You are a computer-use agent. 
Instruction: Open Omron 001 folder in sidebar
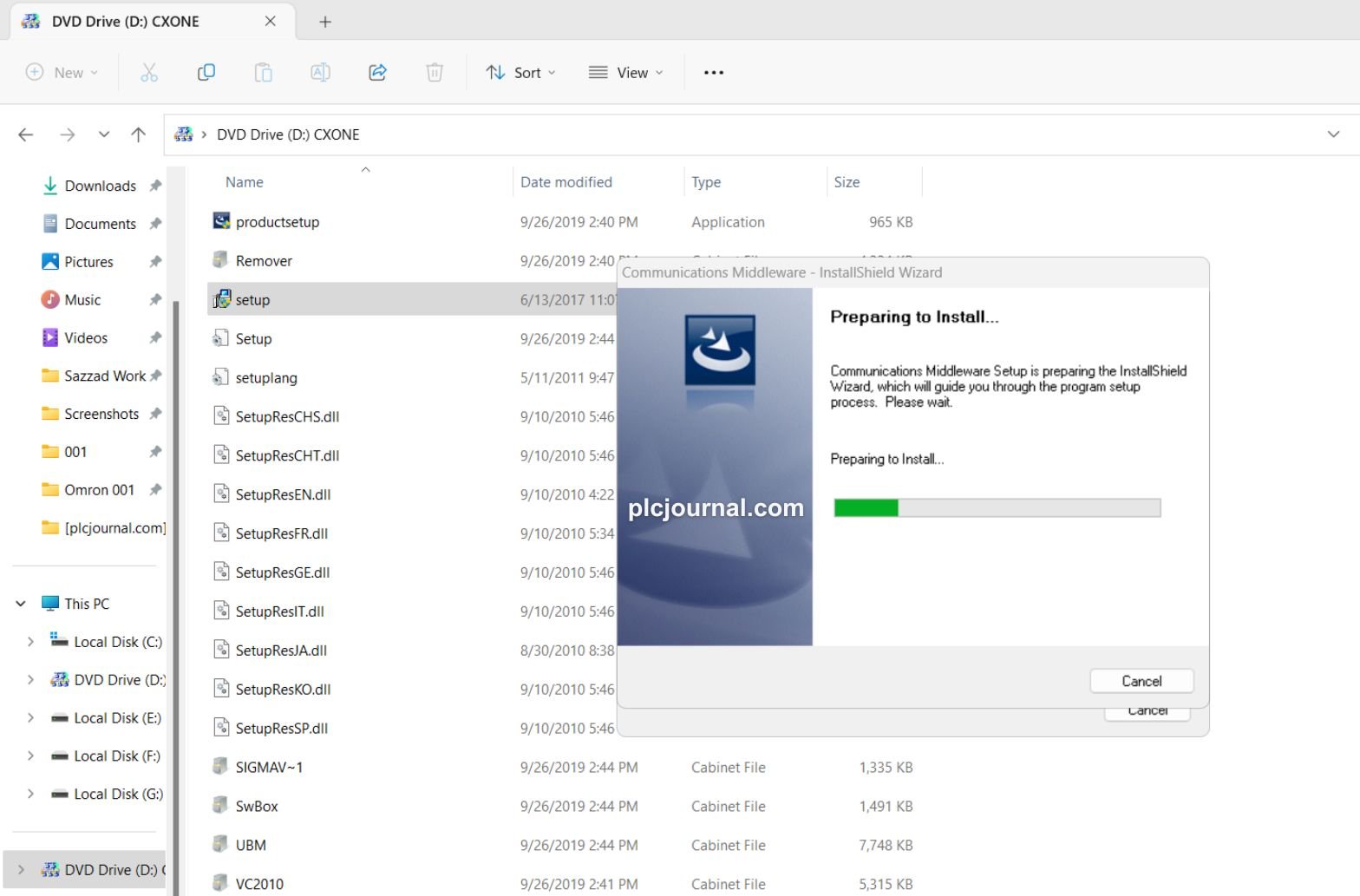point(99,490)
